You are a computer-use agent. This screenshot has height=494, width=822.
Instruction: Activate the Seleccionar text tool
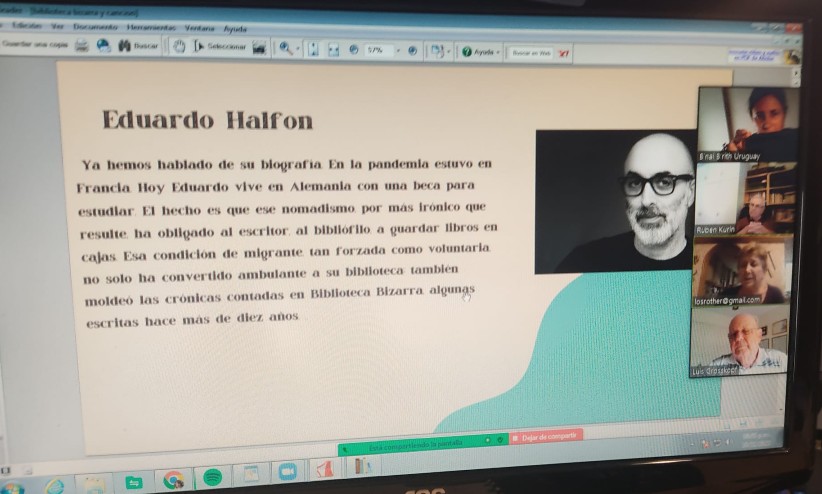(x=220, y=47)
